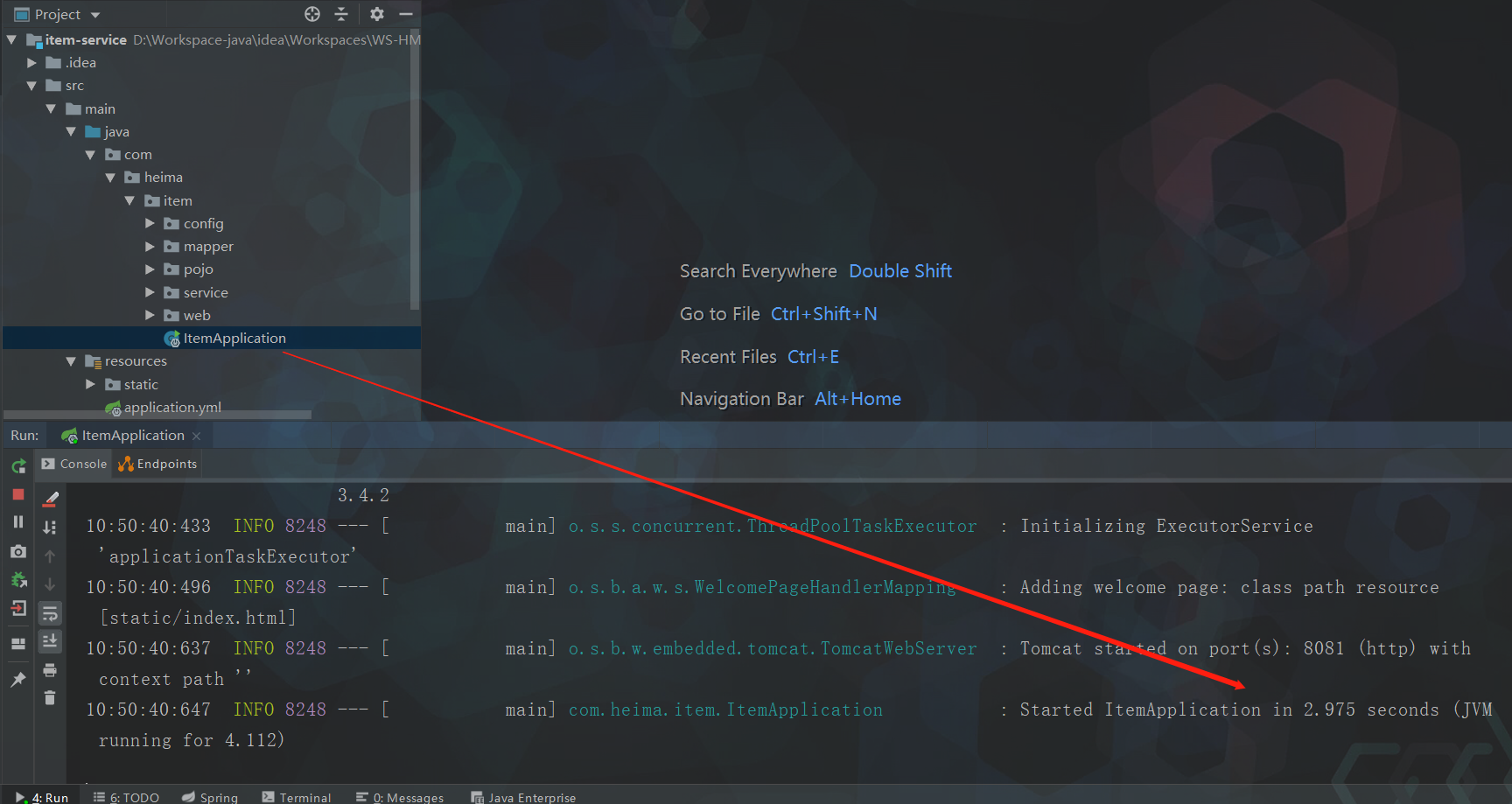Close the ItemApplication run tab
The height and width of the screenshot is (804, 1512).
196,436
